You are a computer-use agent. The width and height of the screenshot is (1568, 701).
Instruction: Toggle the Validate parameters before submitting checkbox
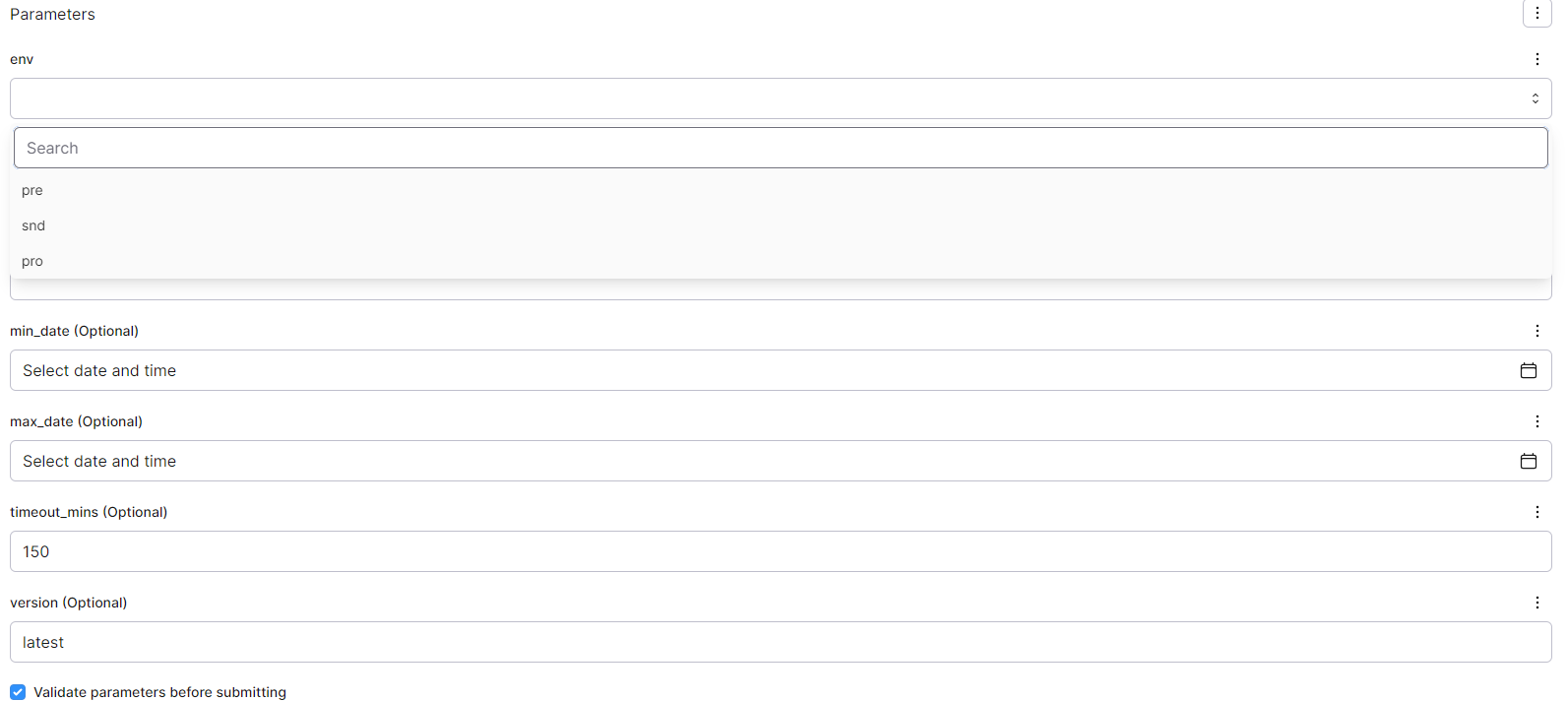[x=16, y=692]
